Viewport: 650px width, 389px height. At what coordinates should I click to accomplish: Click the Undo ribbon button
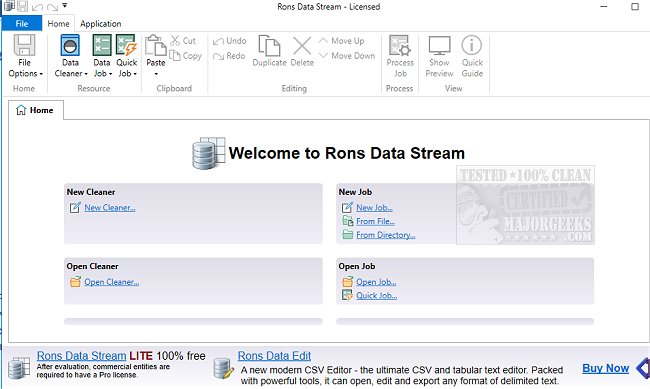[x=229, y=41]
